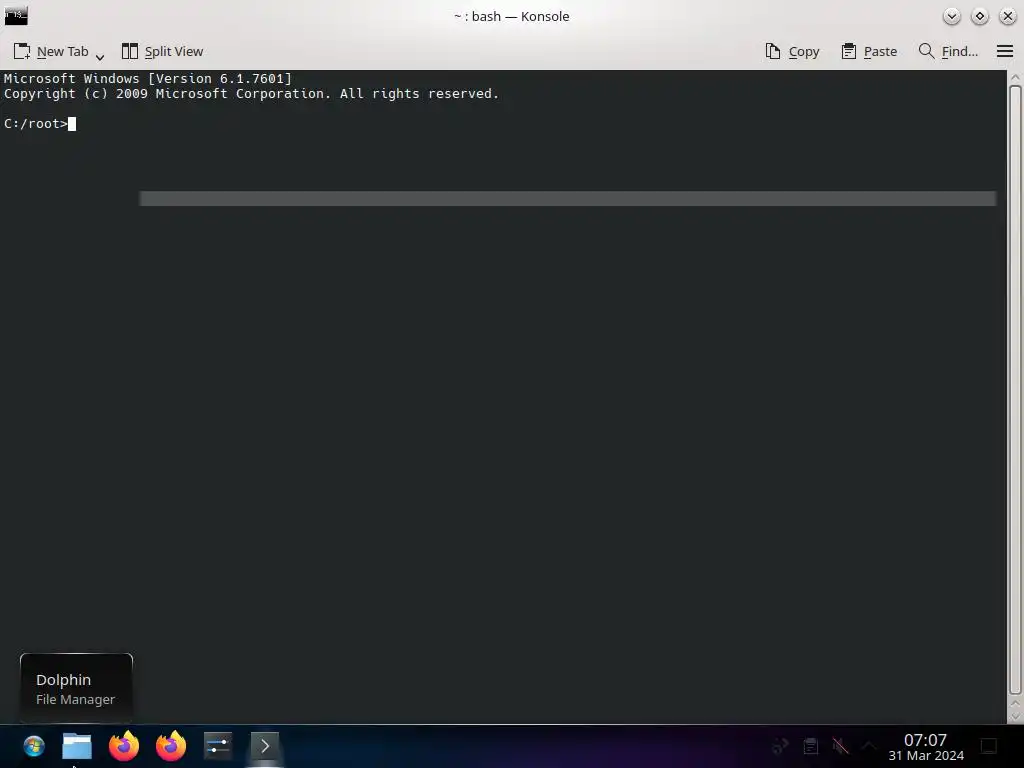The image size is (1024, 768).
Task: Click the C:/root> prompt line
Action: tap(40, 123)
